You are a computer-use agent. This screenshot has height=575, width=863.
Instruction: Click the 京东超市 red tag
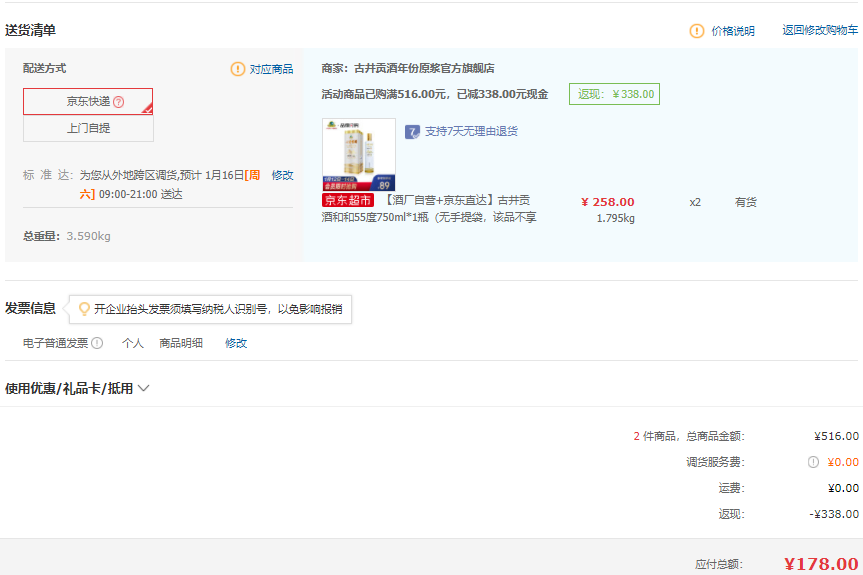(x=348, y=200)
